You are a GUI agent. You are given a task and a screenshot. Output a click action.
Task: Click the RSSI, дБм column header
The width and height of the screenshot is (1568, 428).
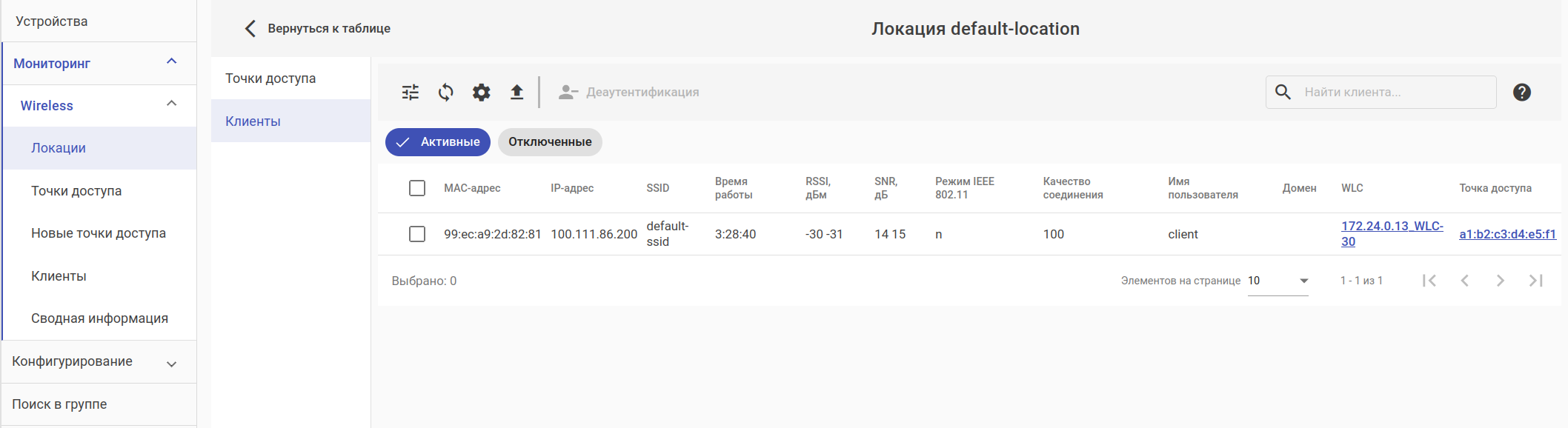point(818,188)
